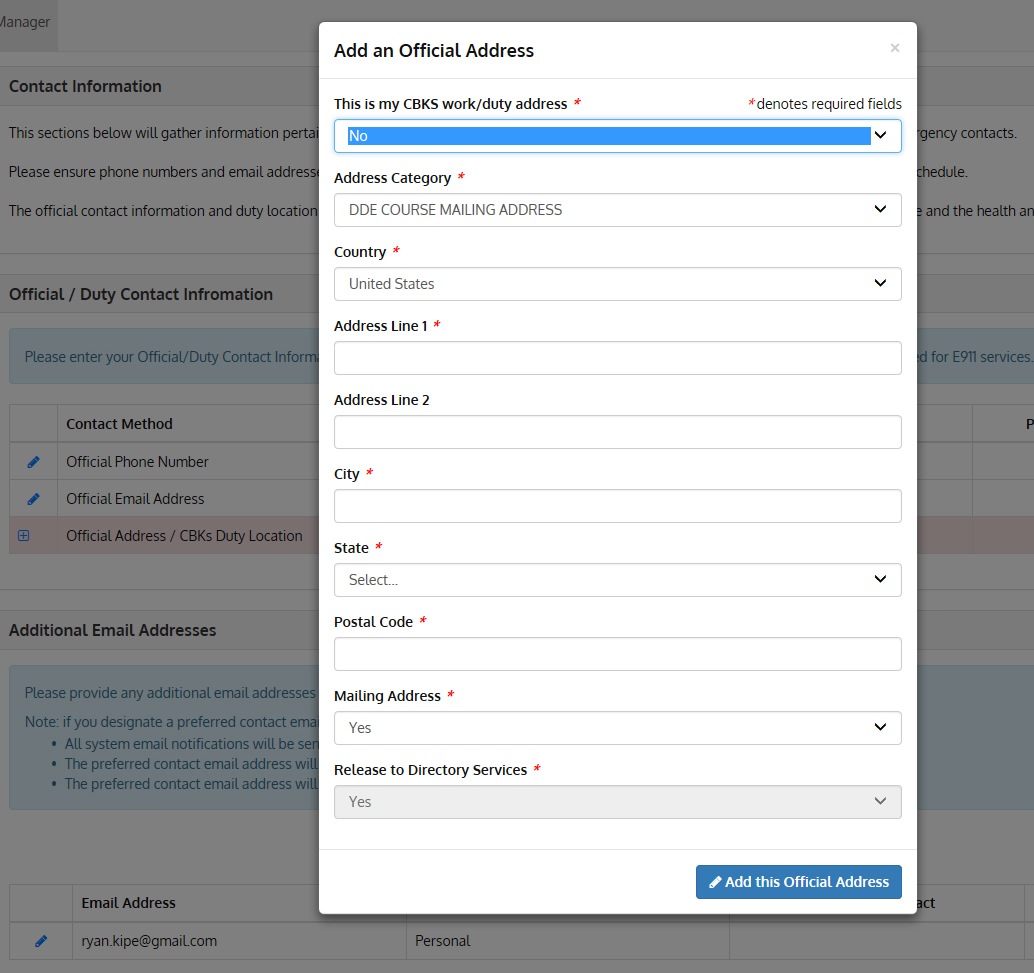
Task: Edit ryan.kipe@gmail.com pencil icon
Action: pyautogui.click(x=41, y=941)
